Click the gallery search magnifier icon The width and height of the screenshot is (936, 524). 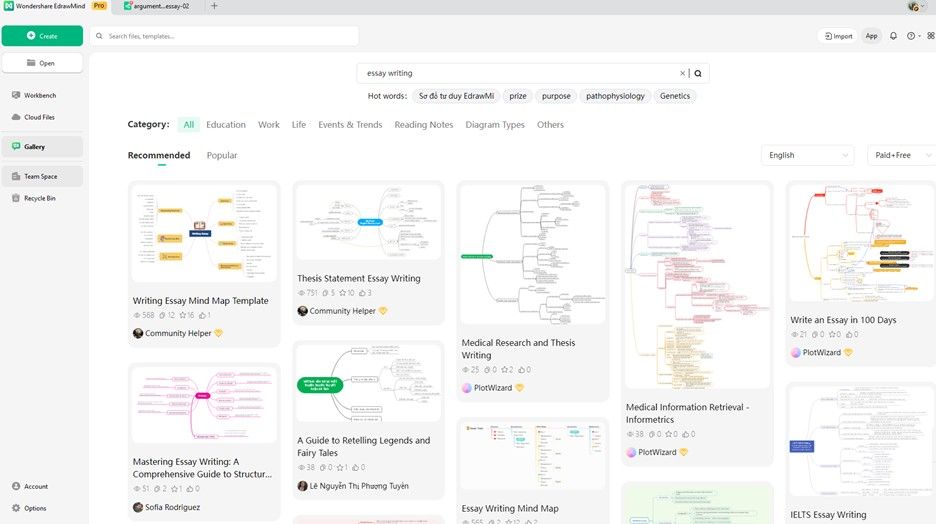(x=698, y=73)
